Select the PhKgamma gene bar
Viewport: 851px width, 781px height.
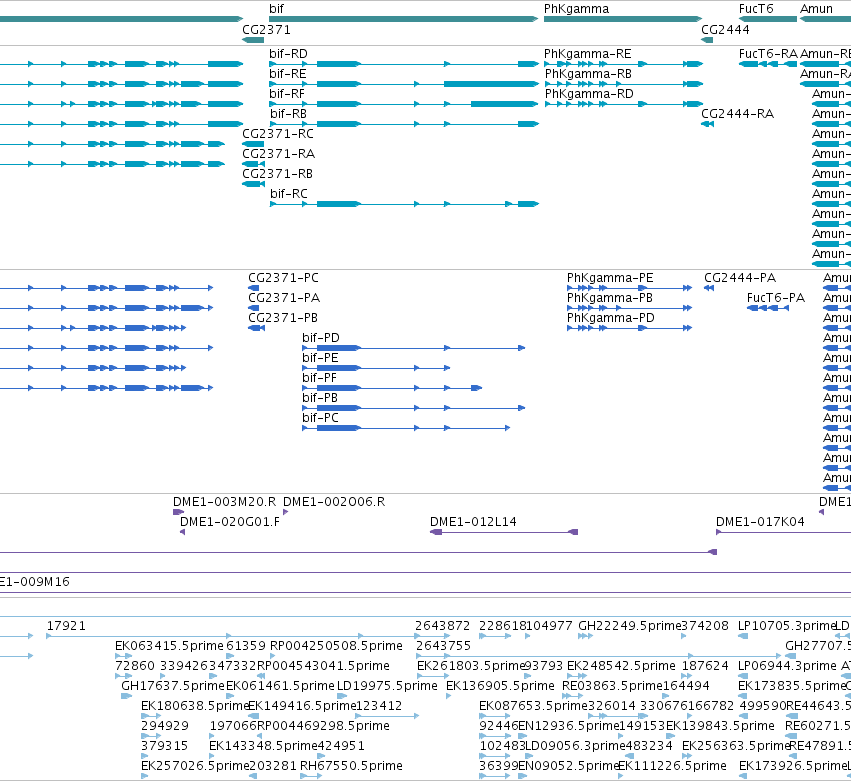(623, 19)
